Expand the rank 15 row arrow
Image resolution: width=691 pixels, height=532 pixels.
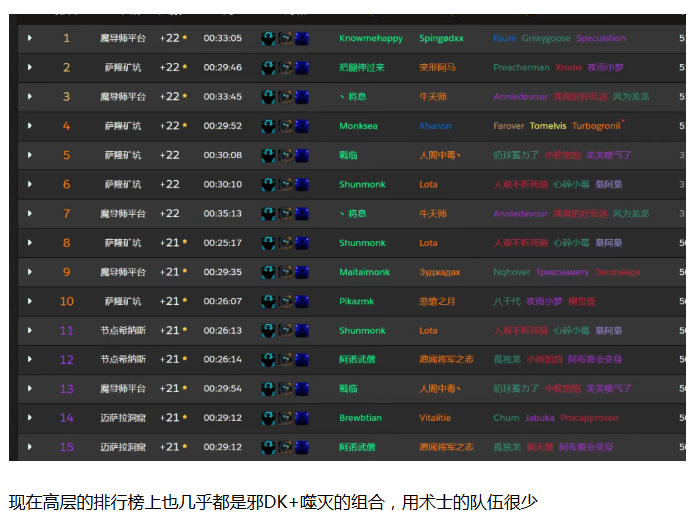click(x=30, y=447)
